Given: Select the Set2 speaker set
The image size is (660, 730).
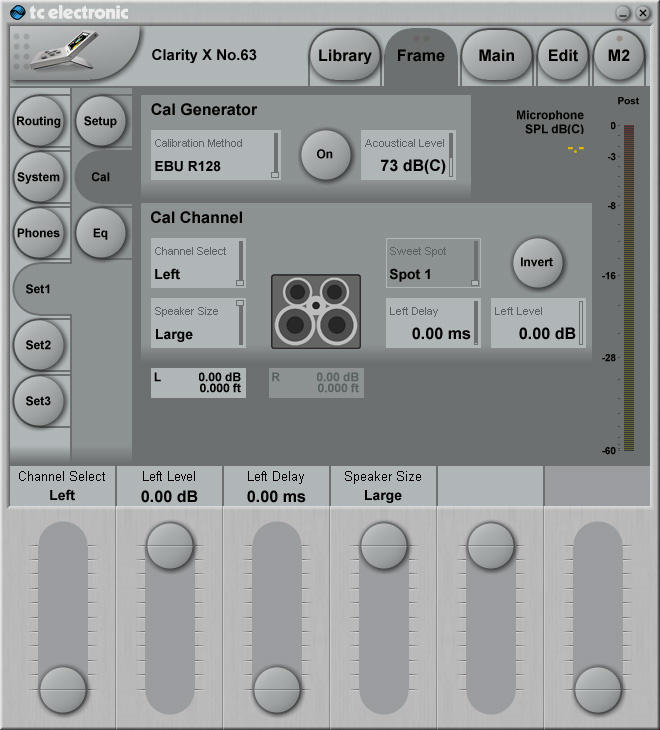Looking at the screenshot, I should coord(39,345).
